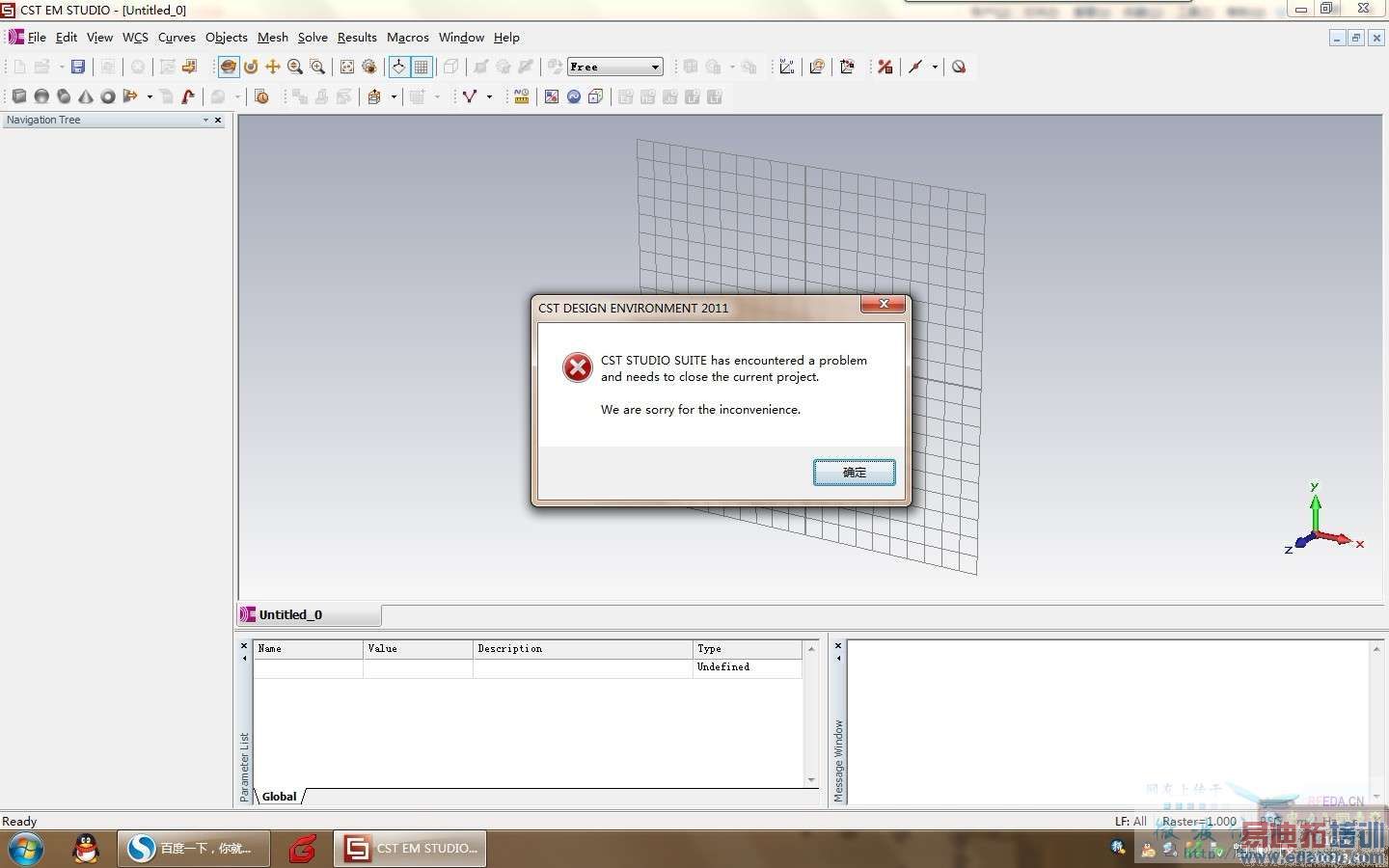
Task: Click the red bend curve tool icon
Action: [188, 96]
